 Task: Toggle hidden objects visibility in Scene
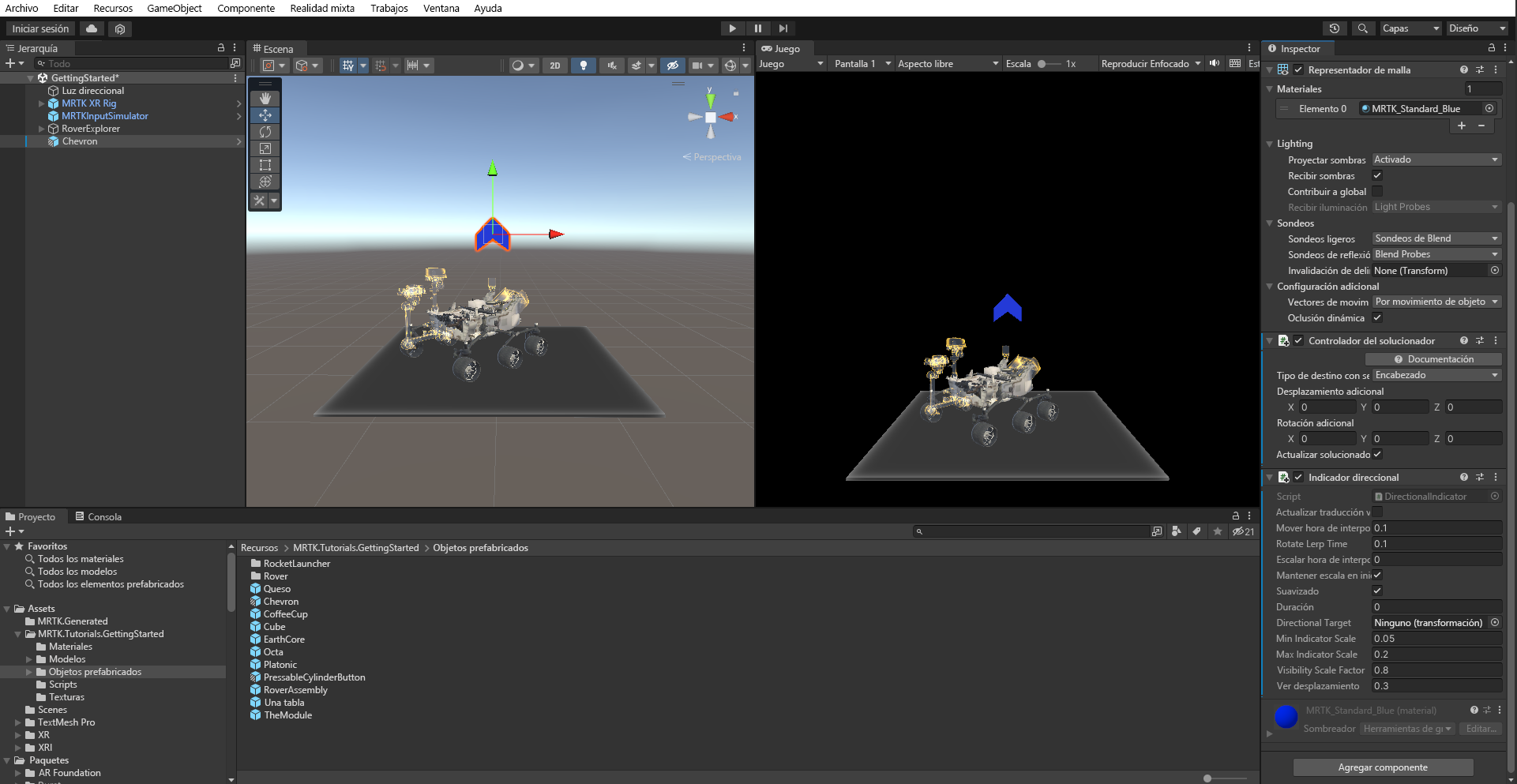tap(672, 66)
